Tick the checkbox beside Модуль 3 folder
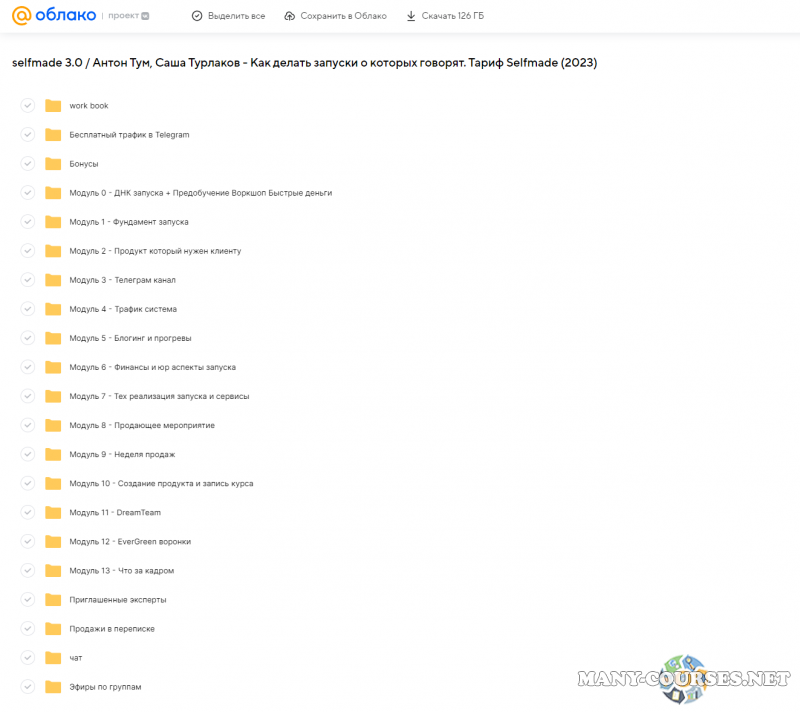 click(x=27, y=280)
